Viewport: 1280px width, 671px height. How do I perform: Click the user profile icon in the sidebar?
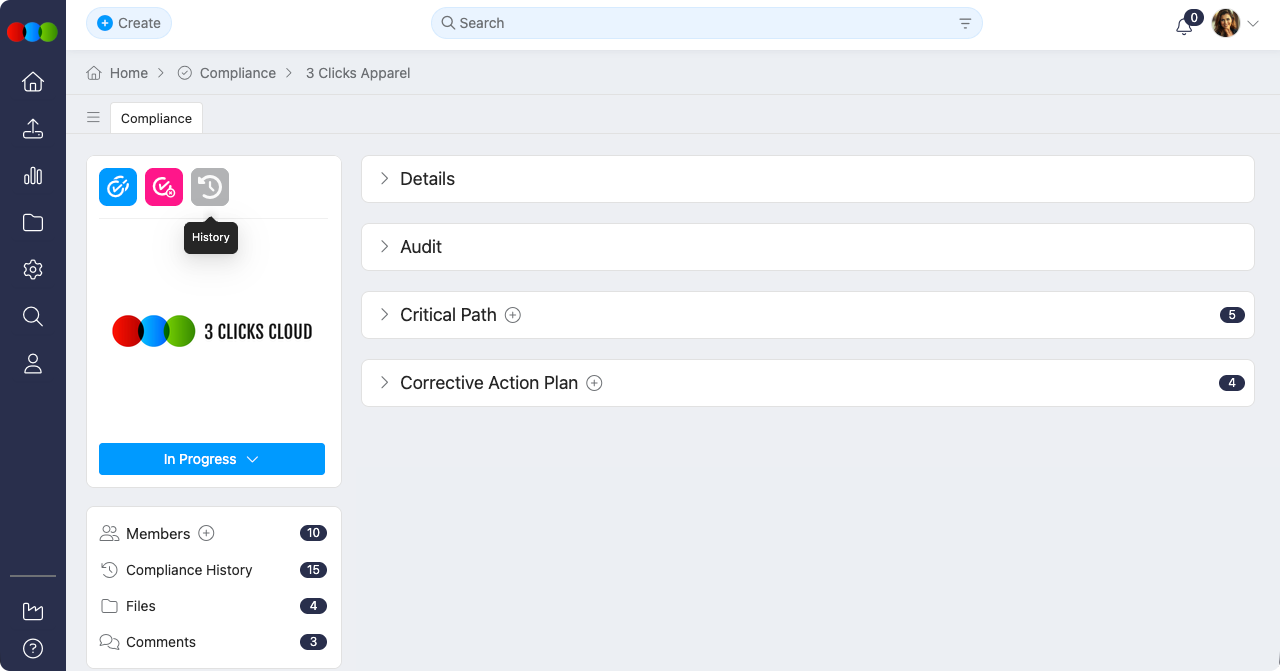(33, 363)
